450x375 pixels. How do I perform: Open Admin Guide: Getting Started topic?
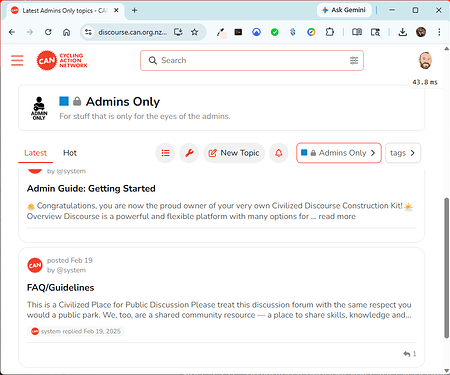tap(91, 189)
